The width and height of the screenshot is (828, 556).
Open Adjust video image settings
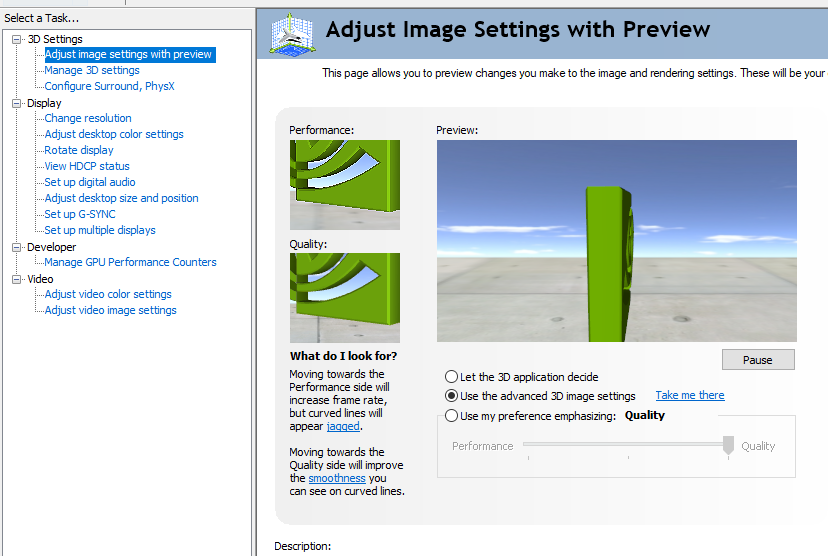tap(110, 310)
